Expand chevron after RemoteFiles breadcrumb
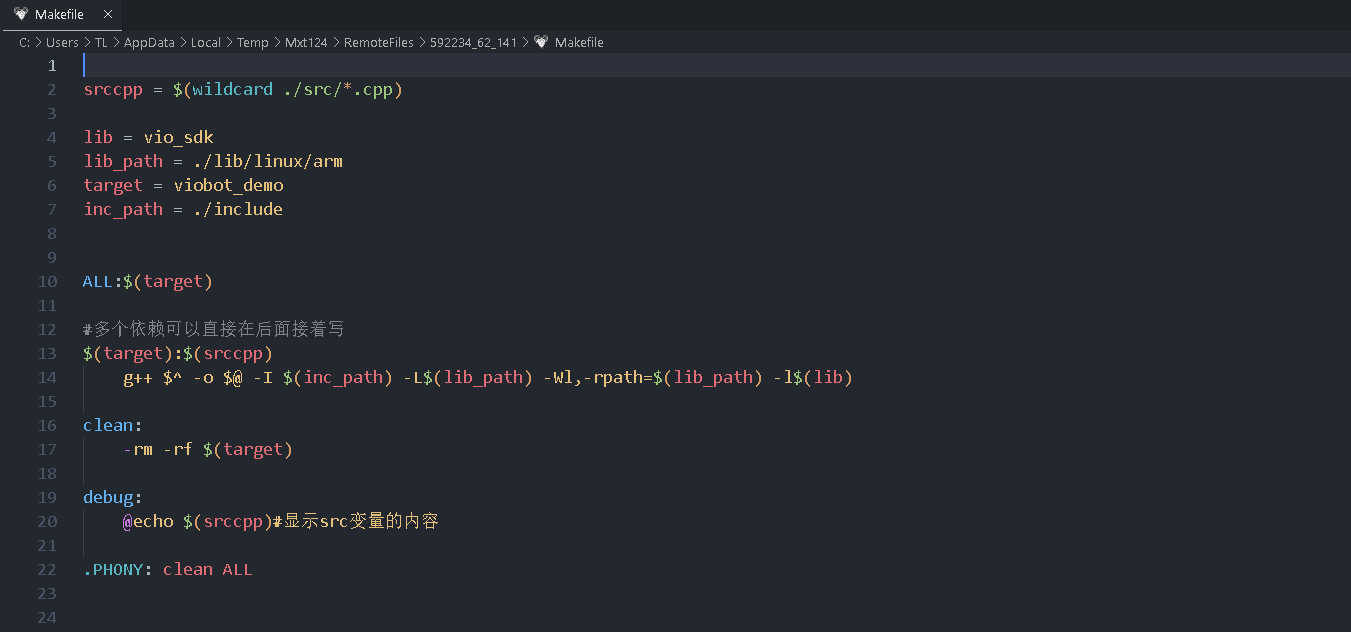 pyautogui.click(x=422, y=43)
